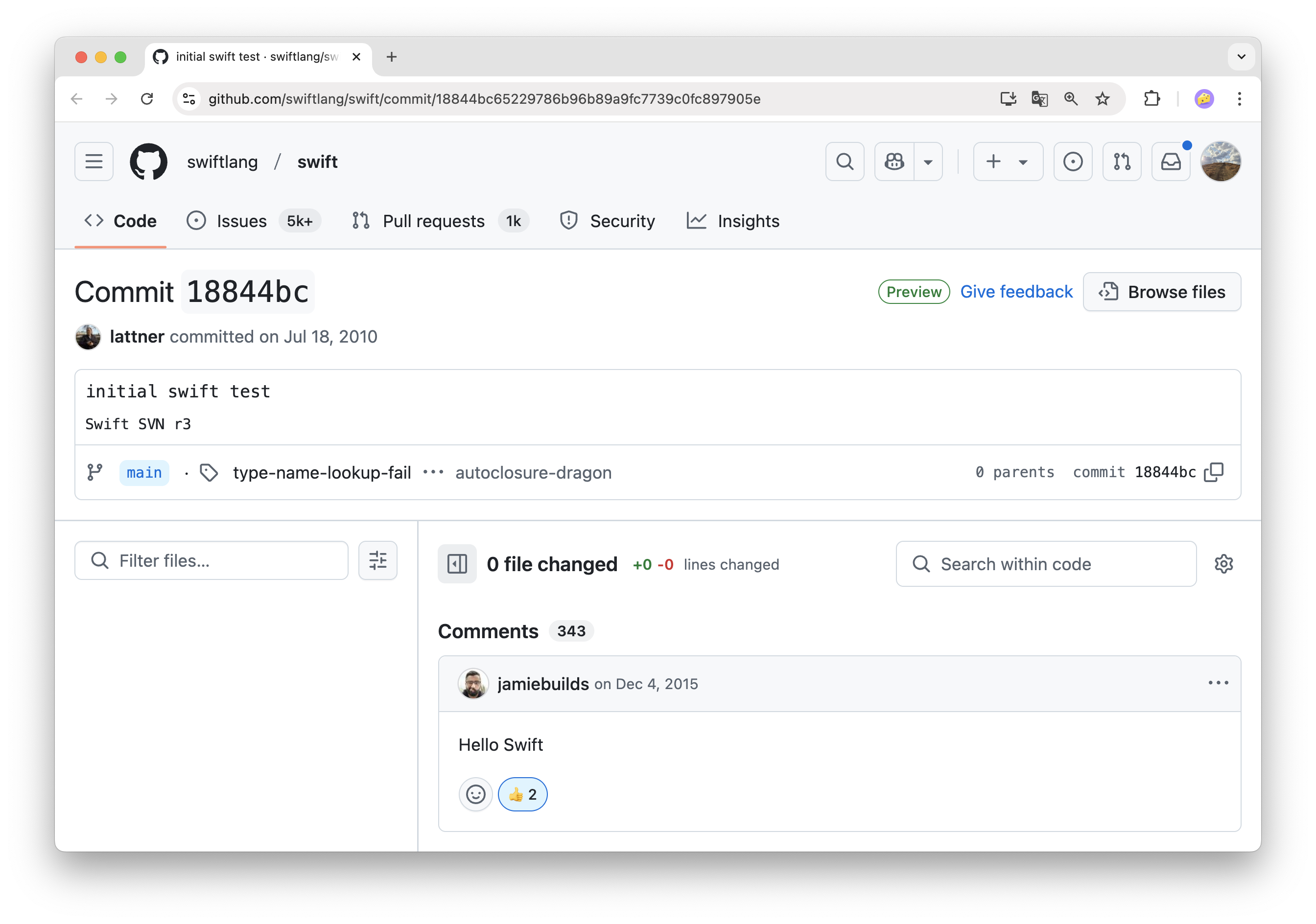This screenshot has height=924, width=1316.
Task: Click the '0 parents' text
Action: (1015, 472)
